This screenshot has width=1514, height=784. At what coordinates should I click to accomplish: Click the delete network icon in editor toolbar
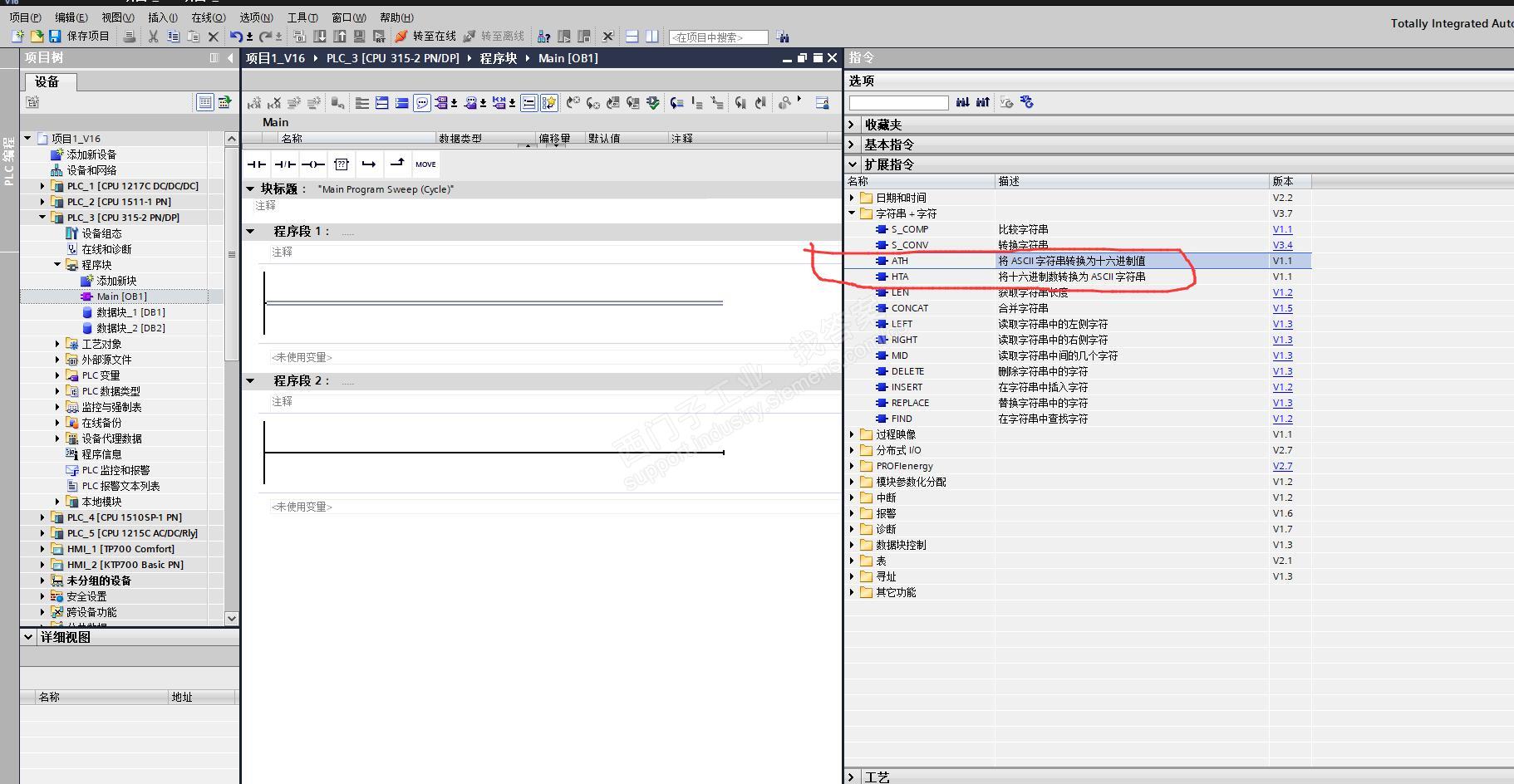(x=274, y=103)
